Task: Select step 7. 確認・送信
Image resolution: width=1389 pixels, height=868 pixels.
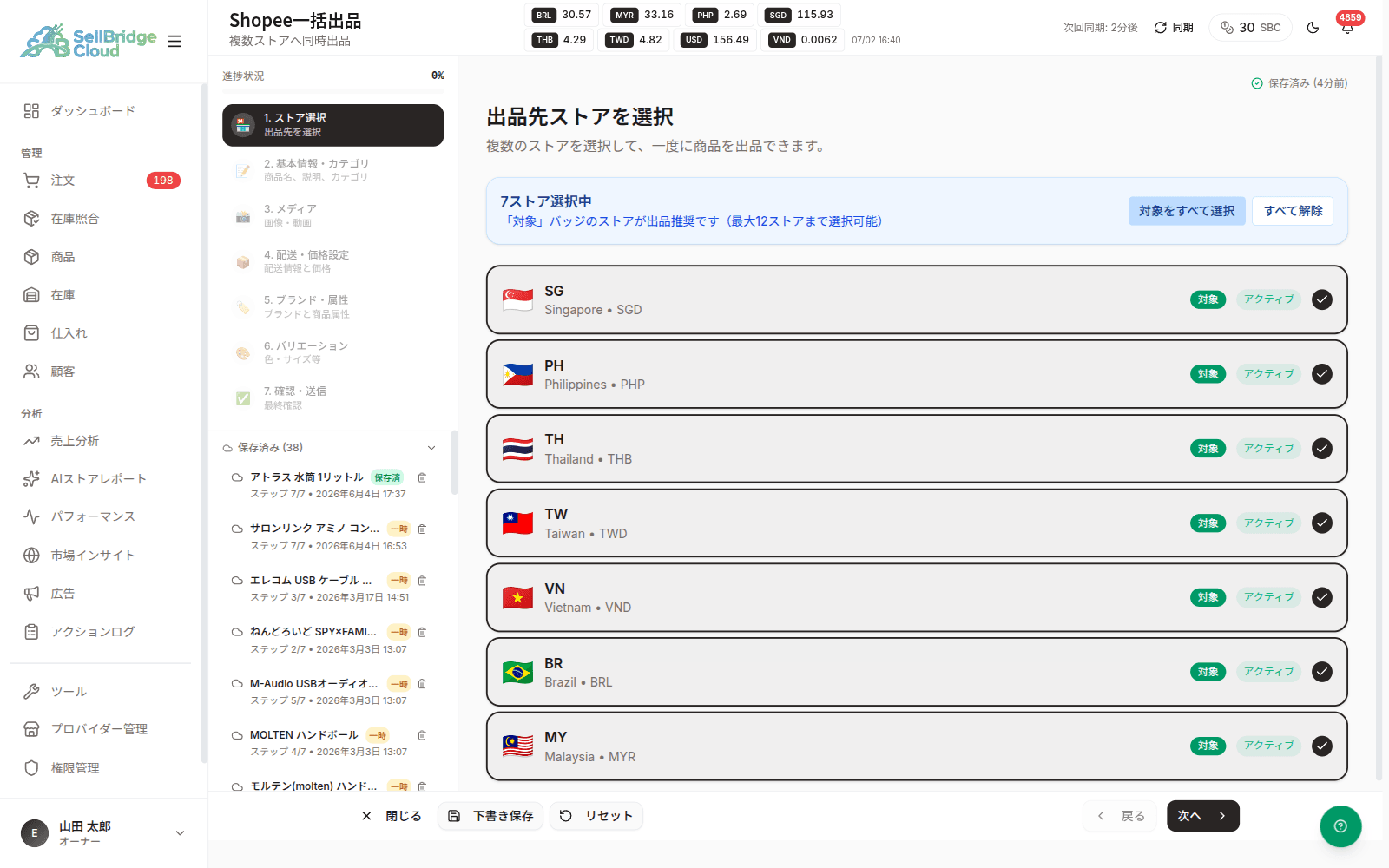Action: click(x=333, y=398)
